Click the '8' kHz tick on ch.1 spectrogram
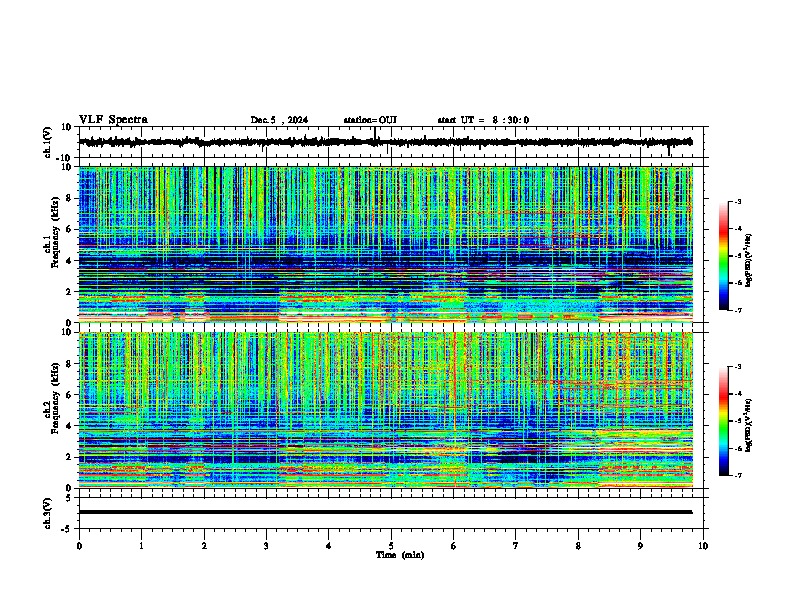The width and height of the screenshot is (792, 612). pos(69,198)
